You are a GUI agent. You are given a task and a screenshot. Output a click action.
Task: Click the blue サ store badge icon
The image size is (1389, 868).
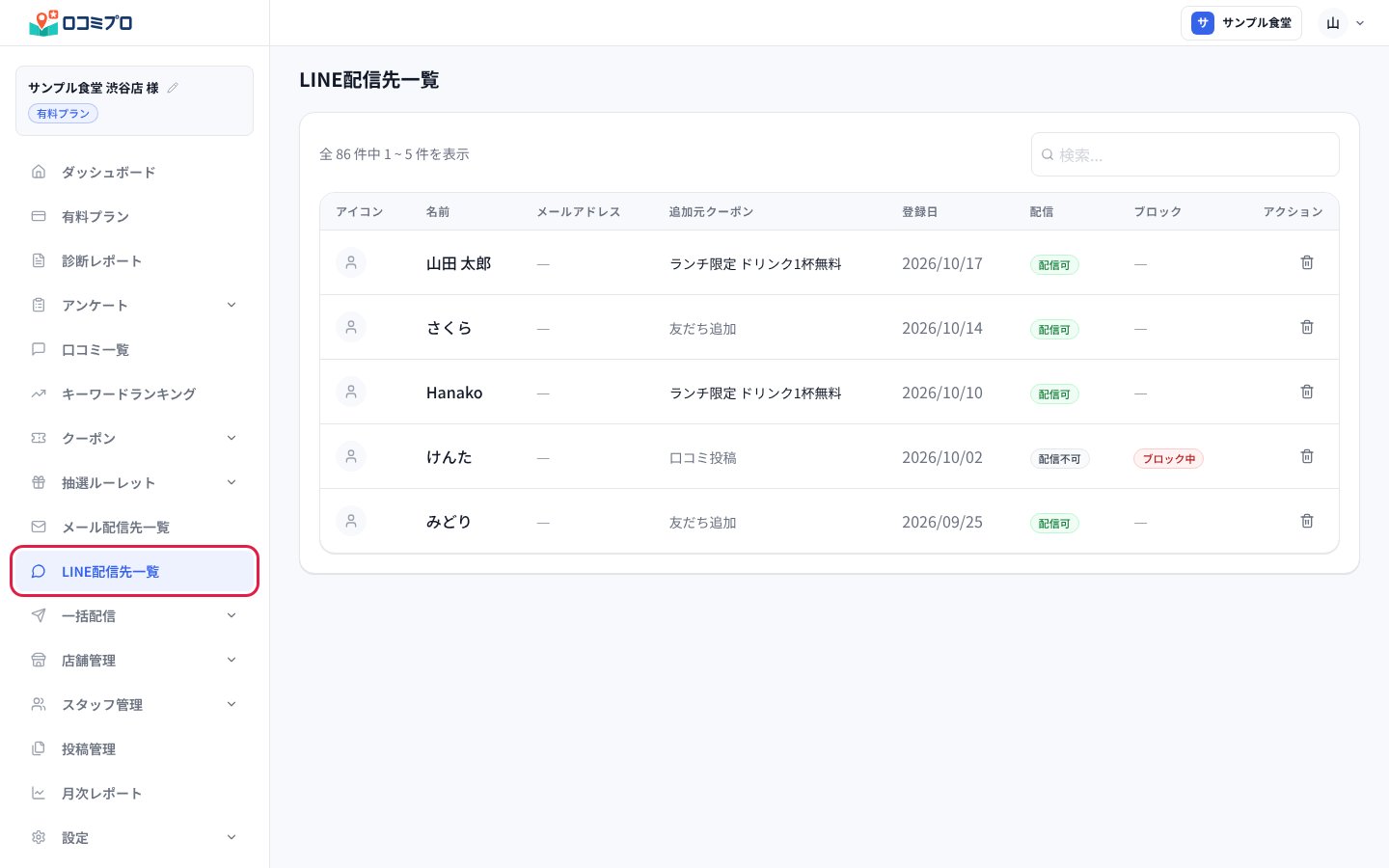(x=1203, y=23)
